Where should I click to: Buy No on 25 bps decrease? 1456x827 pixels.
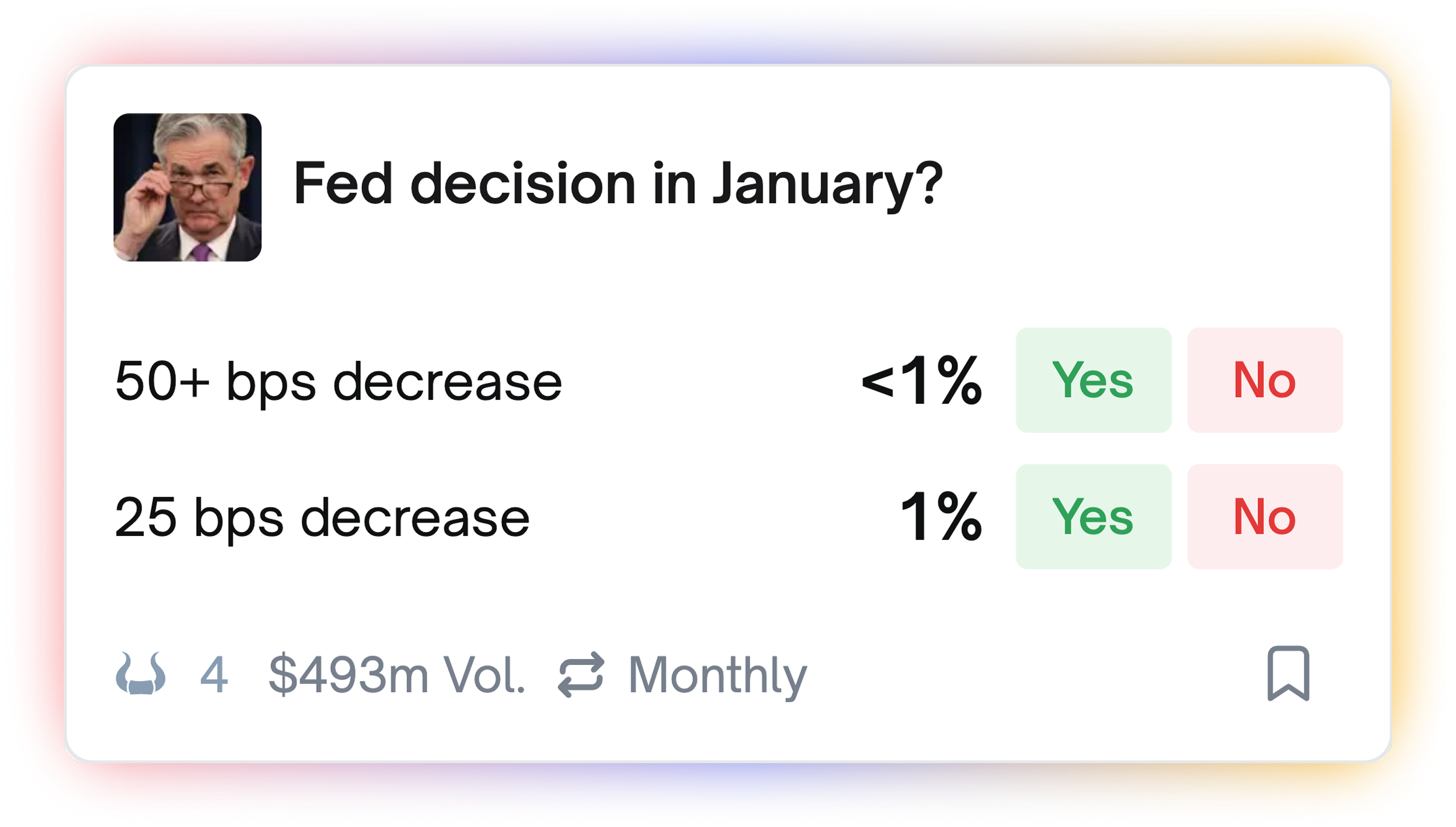point(1265,516)
